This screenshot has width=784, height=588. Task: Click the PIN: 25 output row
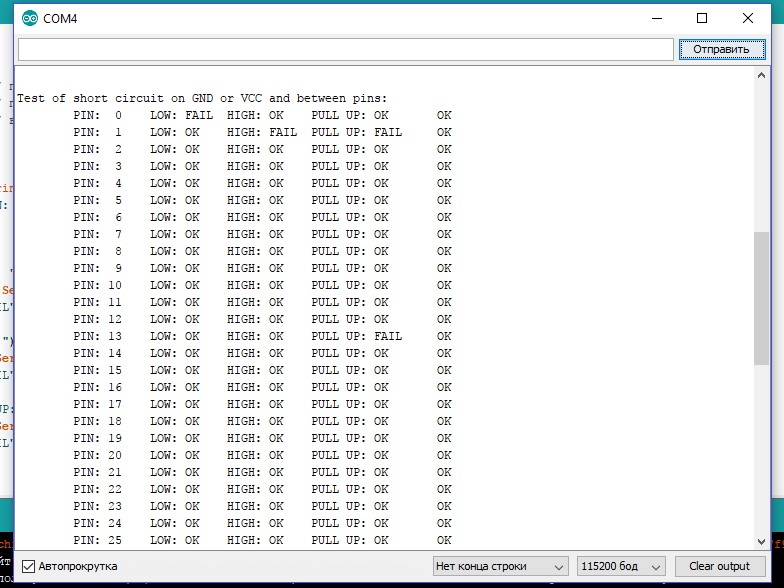[262, 540]
